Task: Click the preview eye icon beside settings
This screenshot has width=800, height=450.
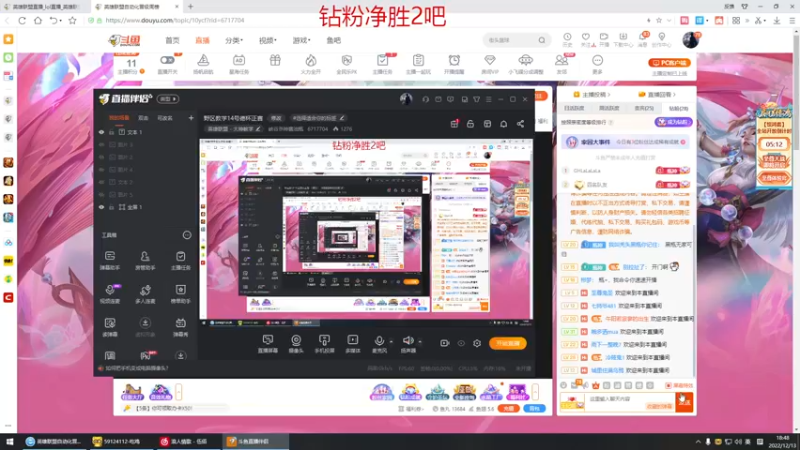Action: [461, 343]
